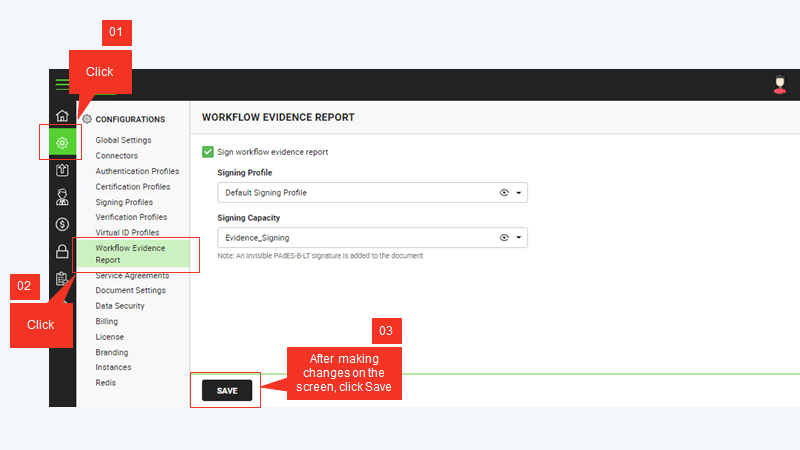Open Instances configuration

113,367
